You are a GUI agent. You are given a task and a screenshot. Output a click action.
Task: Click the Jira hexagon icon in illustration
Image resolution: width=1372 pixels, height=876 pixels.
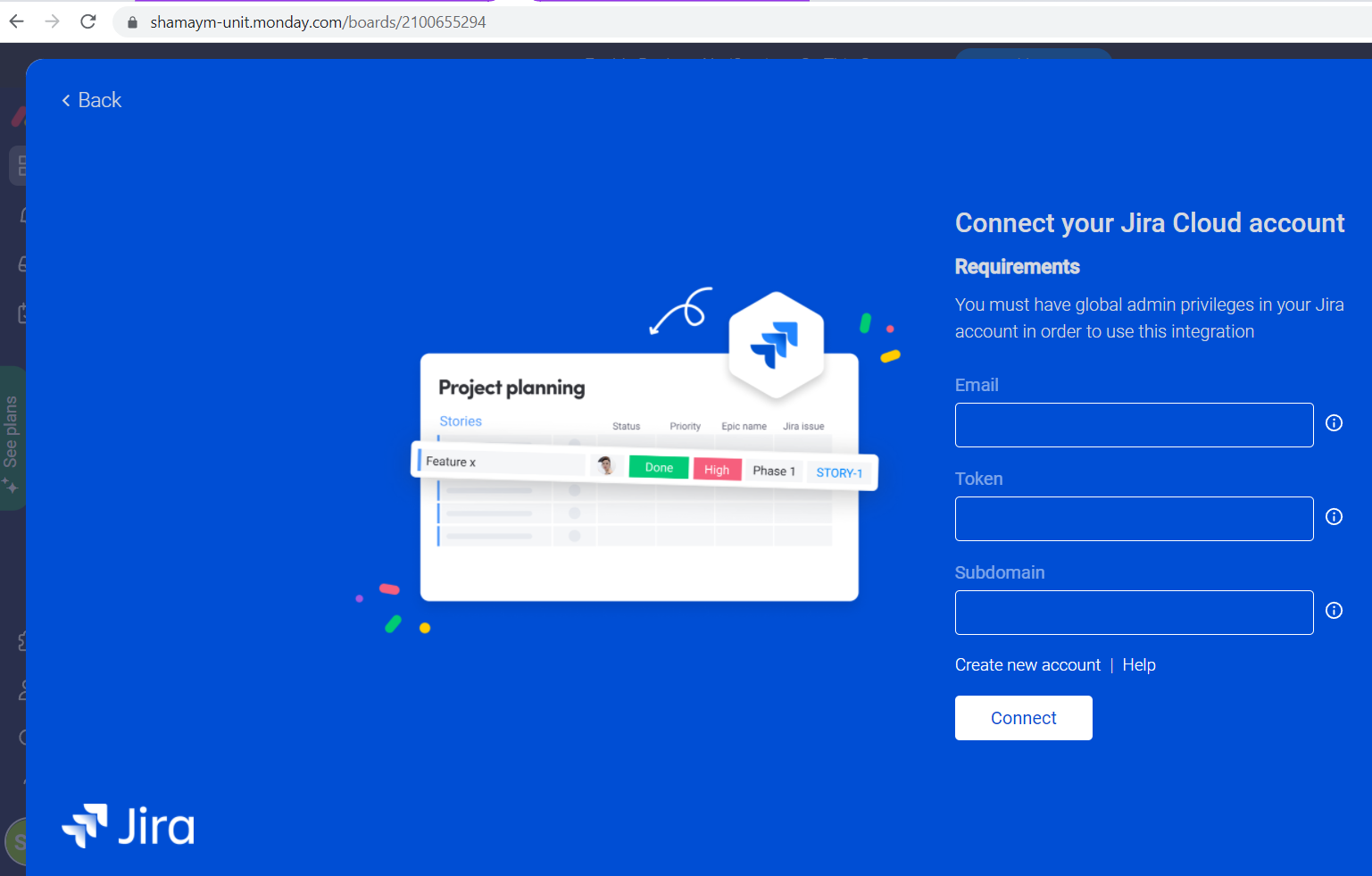pyautogui.click(x=776, y=345)
